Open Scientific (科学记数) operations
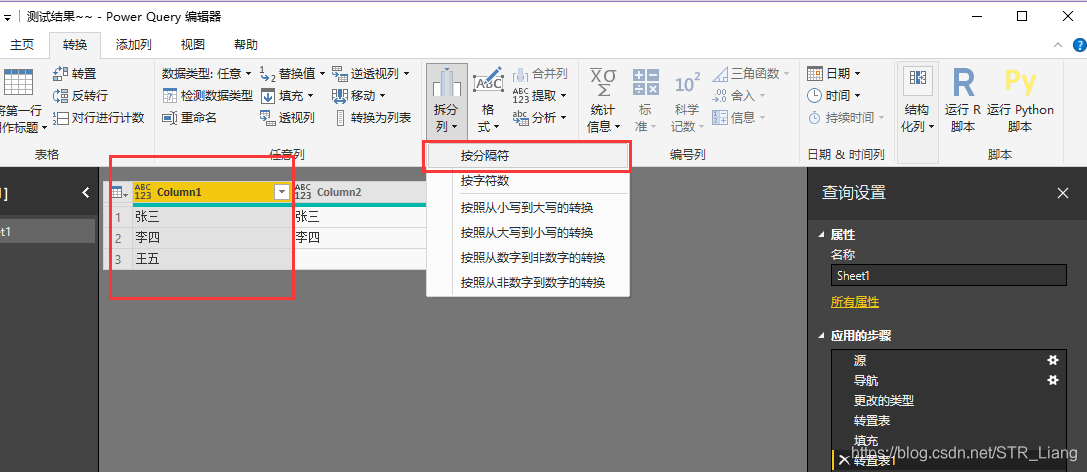Image resolution: width=1087 pixels, height=472 pixels. (x=687, y=101)
